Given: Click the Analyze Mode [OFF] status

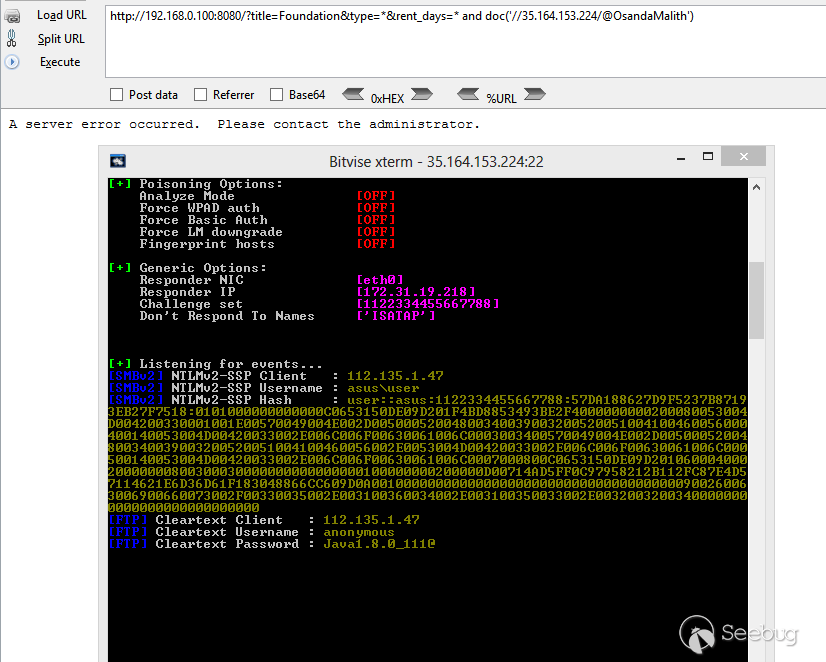Looking at the screenshot, I should (x=376, y=196).
